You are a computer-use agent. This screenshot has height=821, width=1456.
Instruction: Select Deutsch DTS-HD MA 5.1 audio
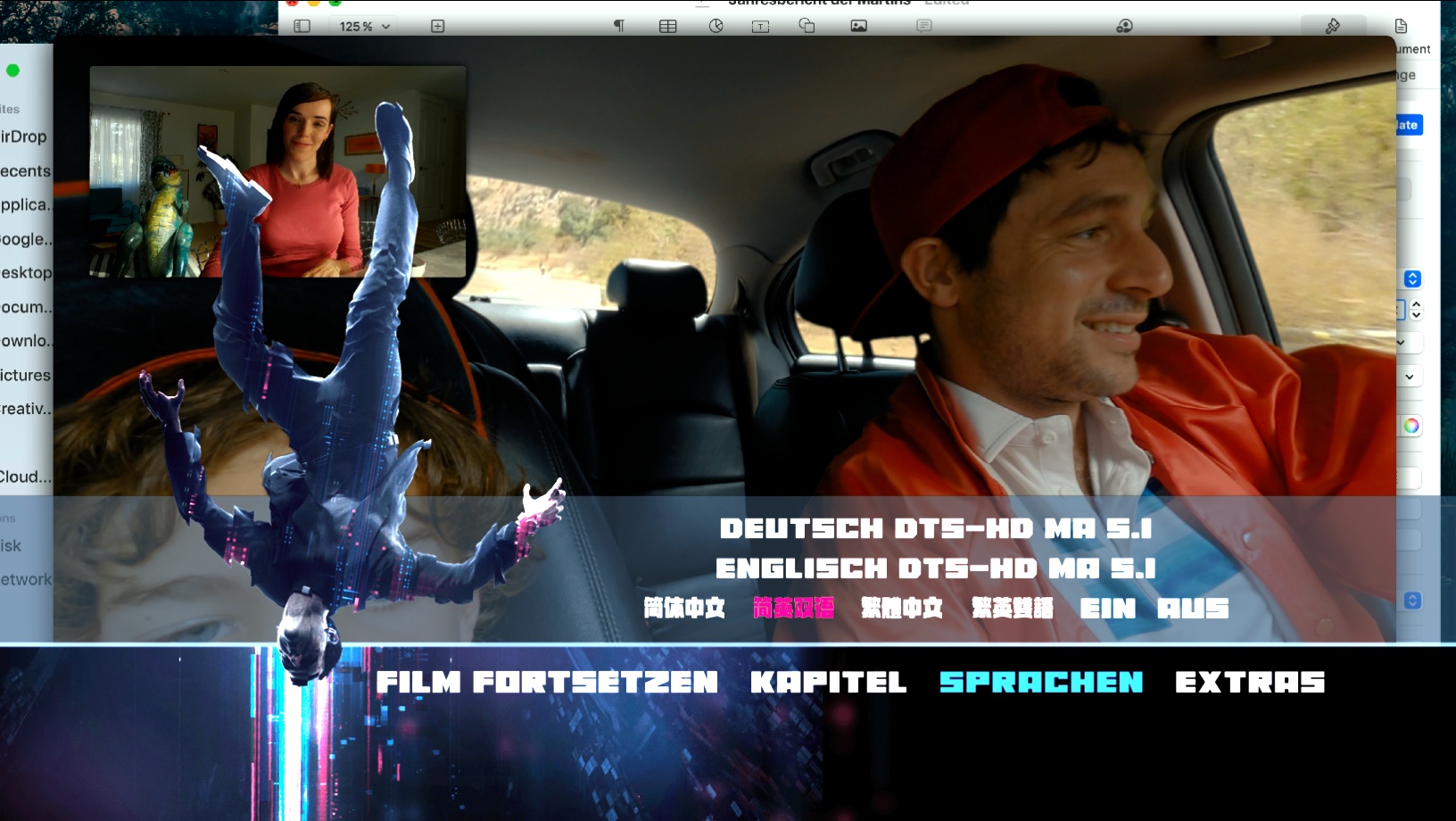pos(936,528)
